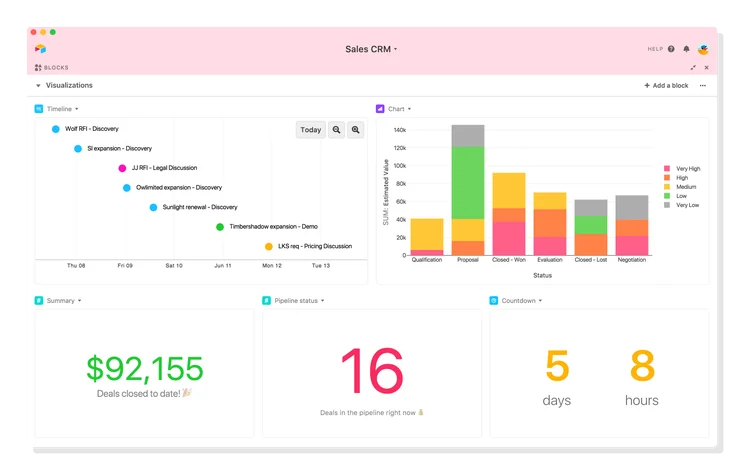This screenshot has width=744, height=474.
Task: Select the JJ RFI - Legal Discussion marker
Action: [x=122, y=168]
